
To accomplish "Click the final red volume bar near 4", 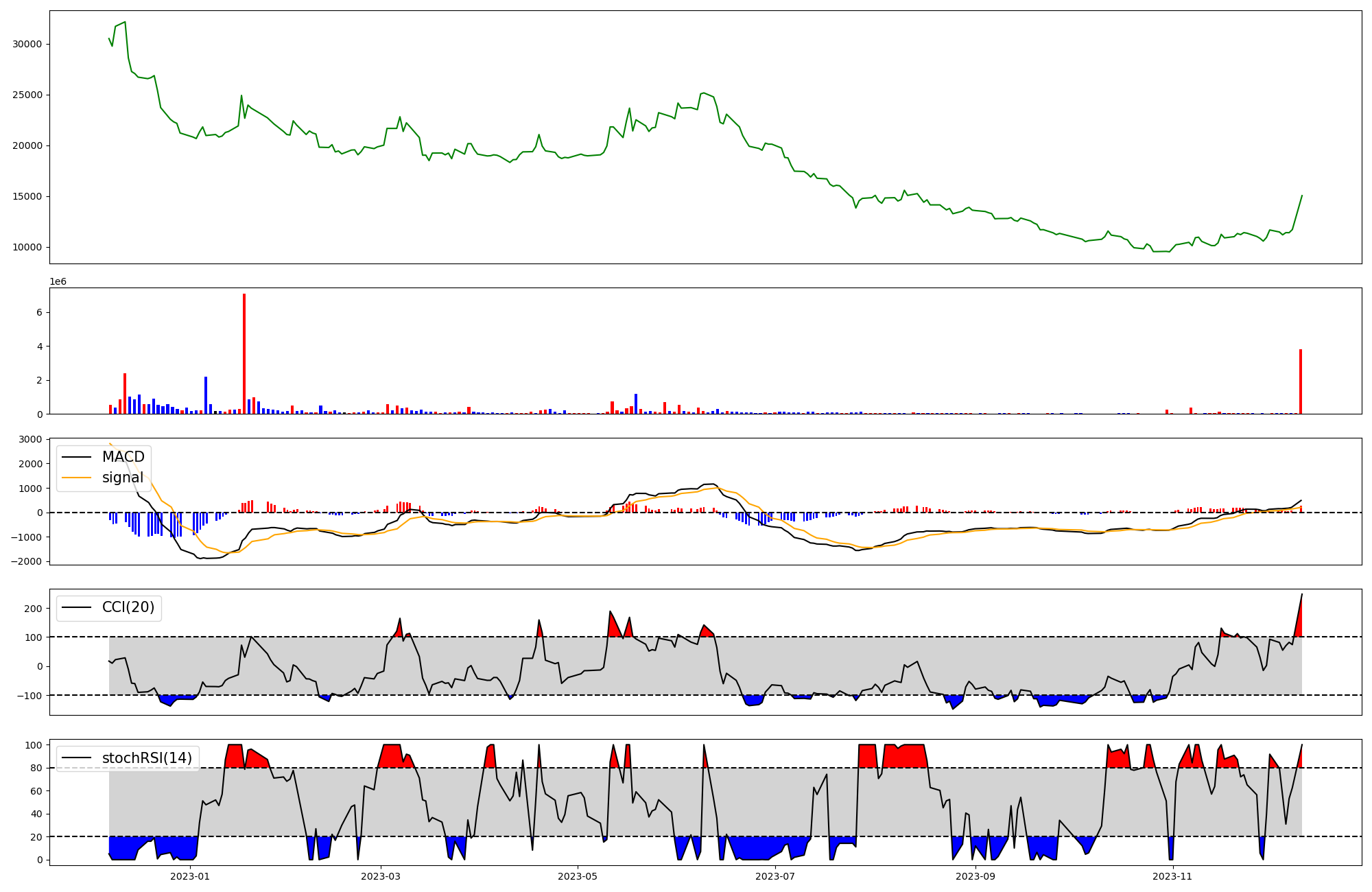I will (1300, 382).
